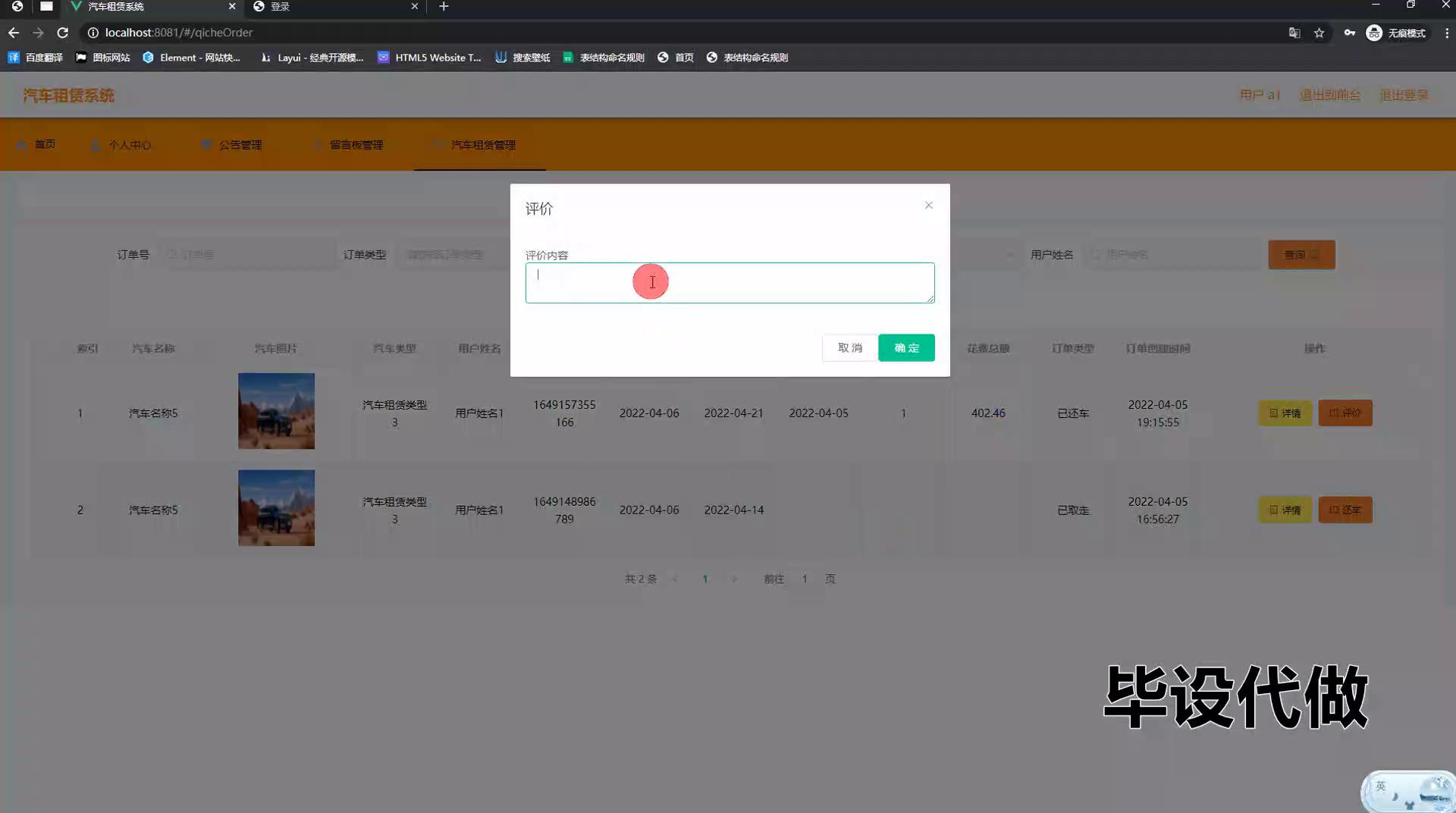
Task: Close the 汽车租赁系统 browser tab
Action: [232, 6]
